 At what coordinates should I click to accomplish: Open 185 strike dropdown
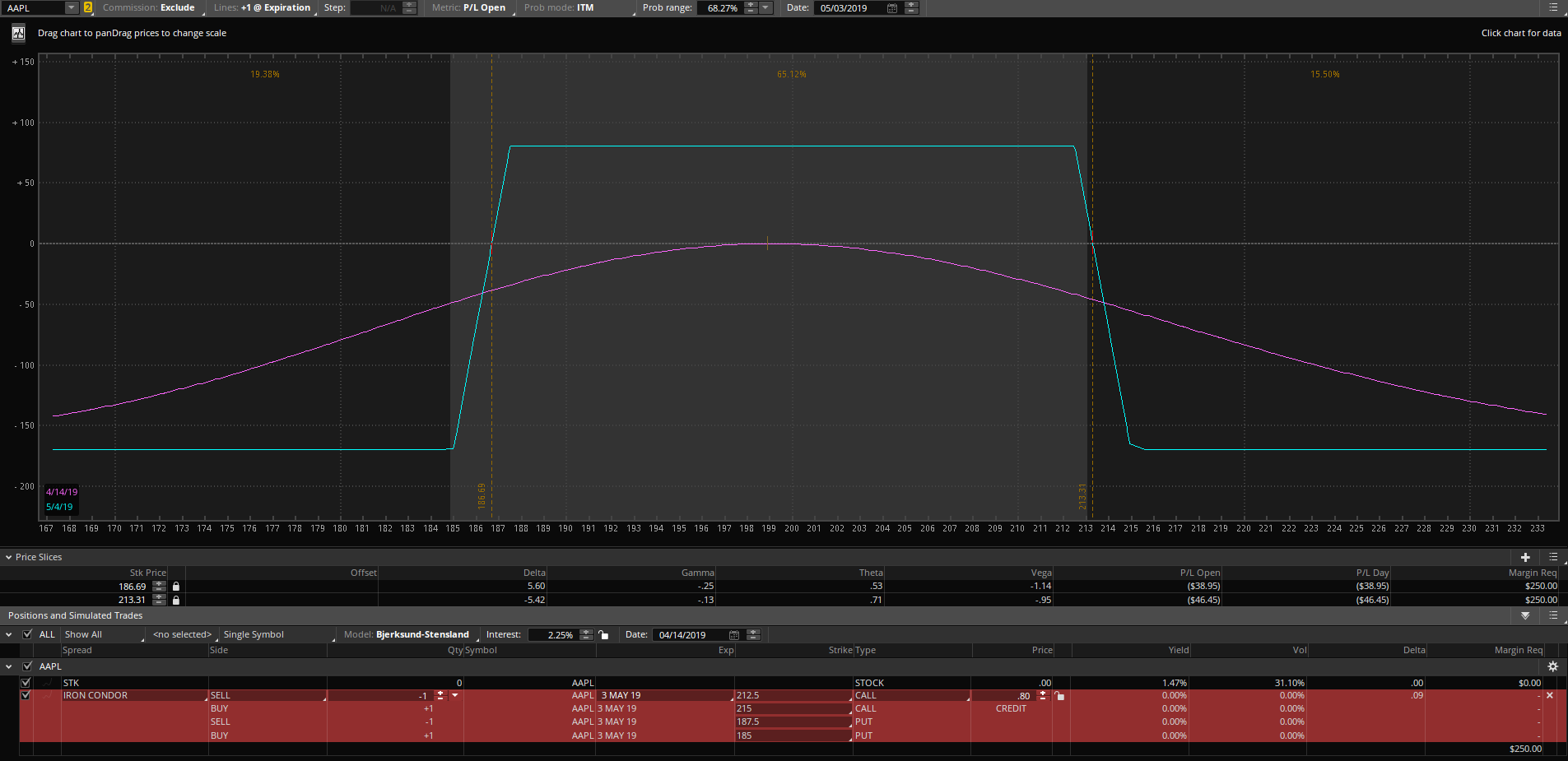point(793,735)
